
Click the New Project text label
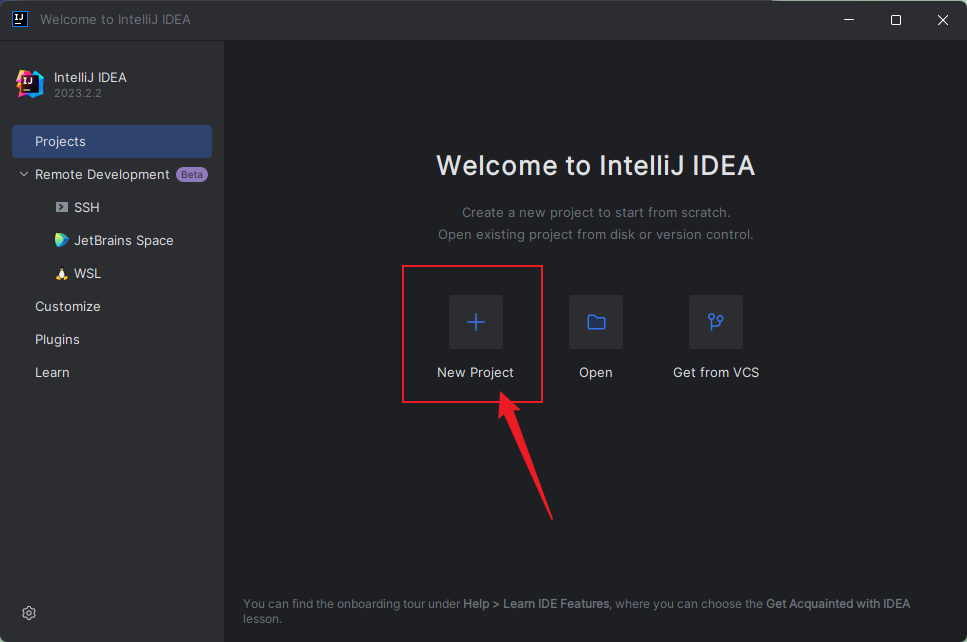(x=475, y=373)
